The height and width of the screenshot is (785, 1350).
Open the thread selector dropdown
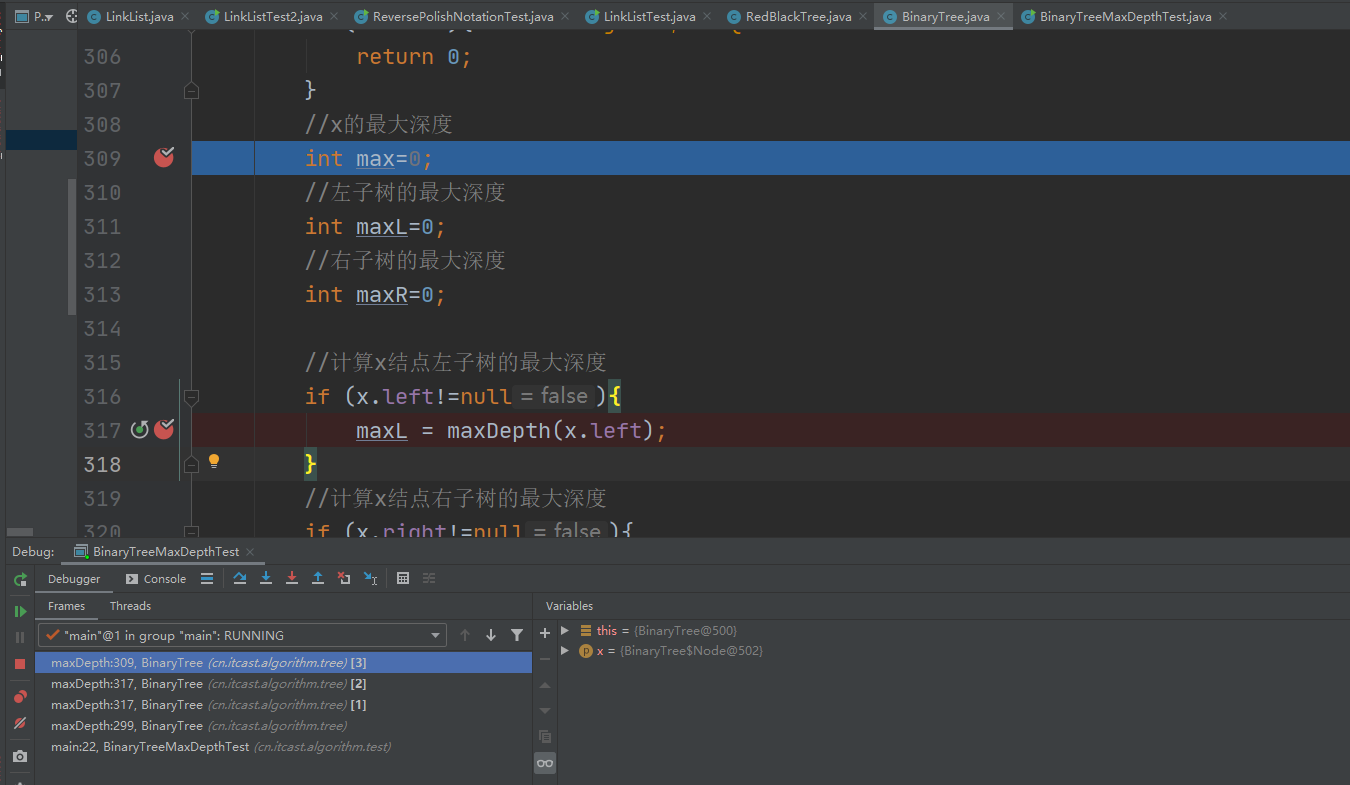435,635
